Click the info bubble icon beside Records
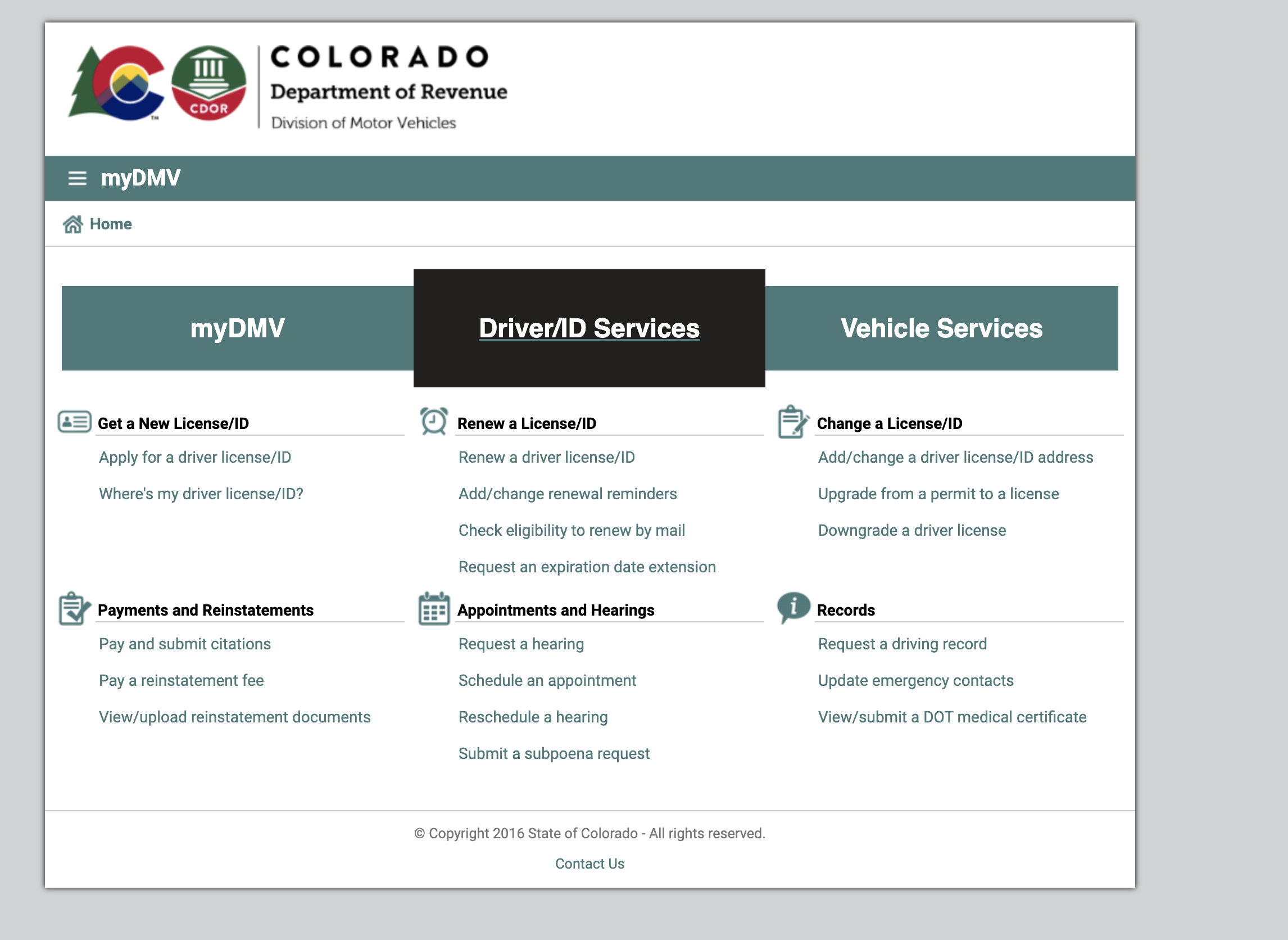The image size is (1288, 940). [x=793, y=608]
